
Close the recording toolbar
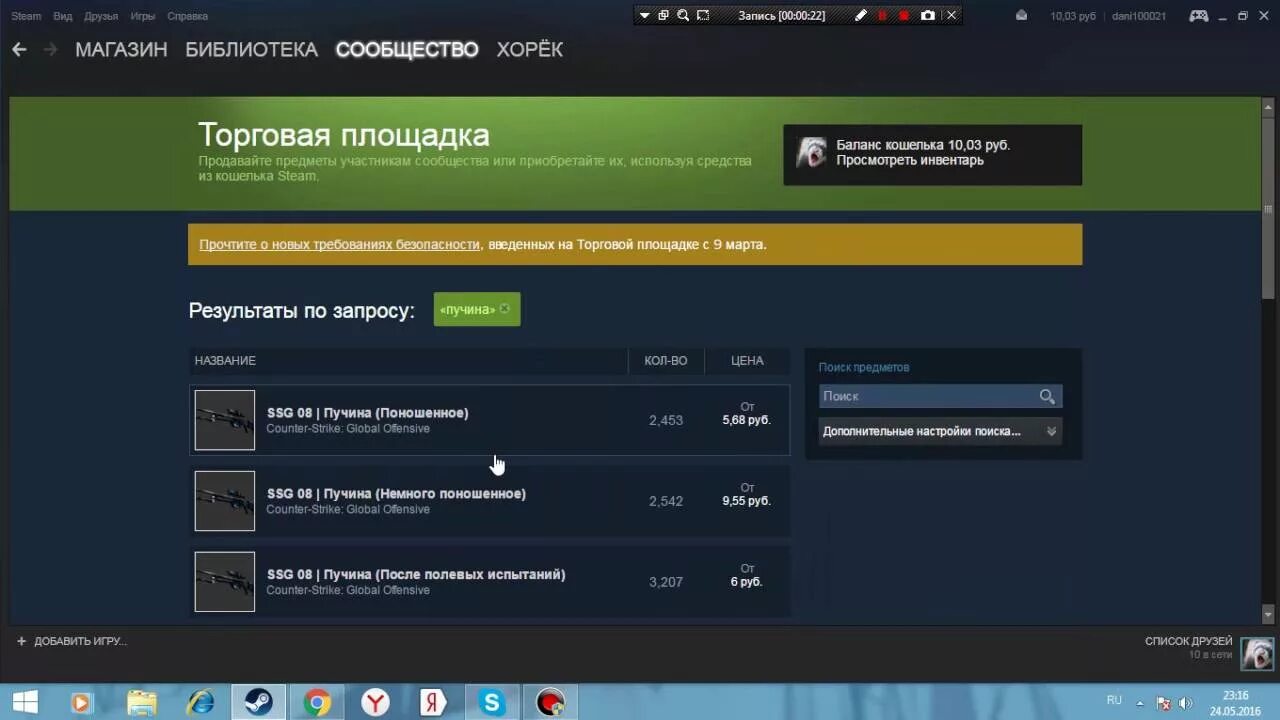[951, 15]
